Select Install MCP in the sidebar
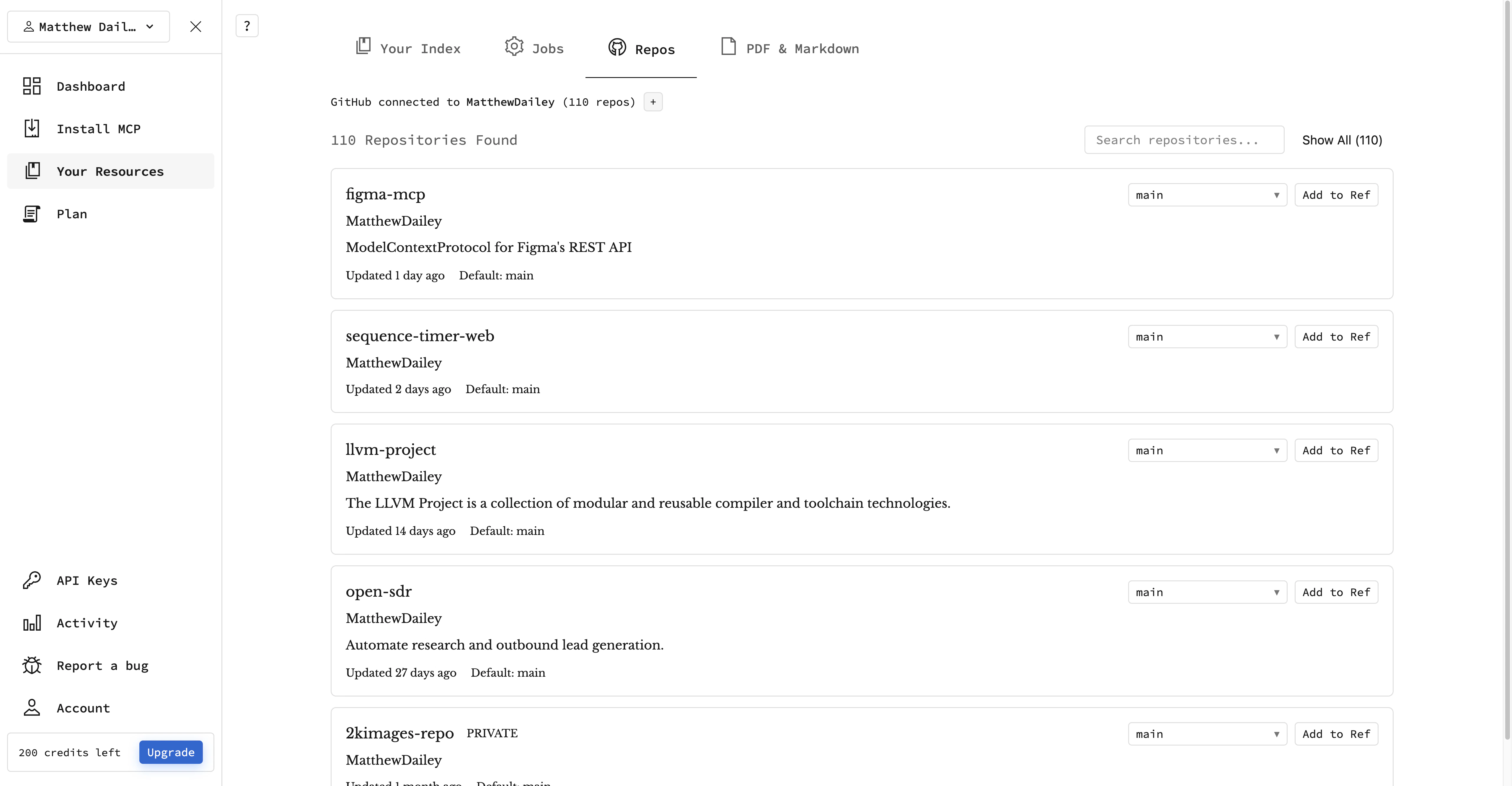 pos(99,128)
